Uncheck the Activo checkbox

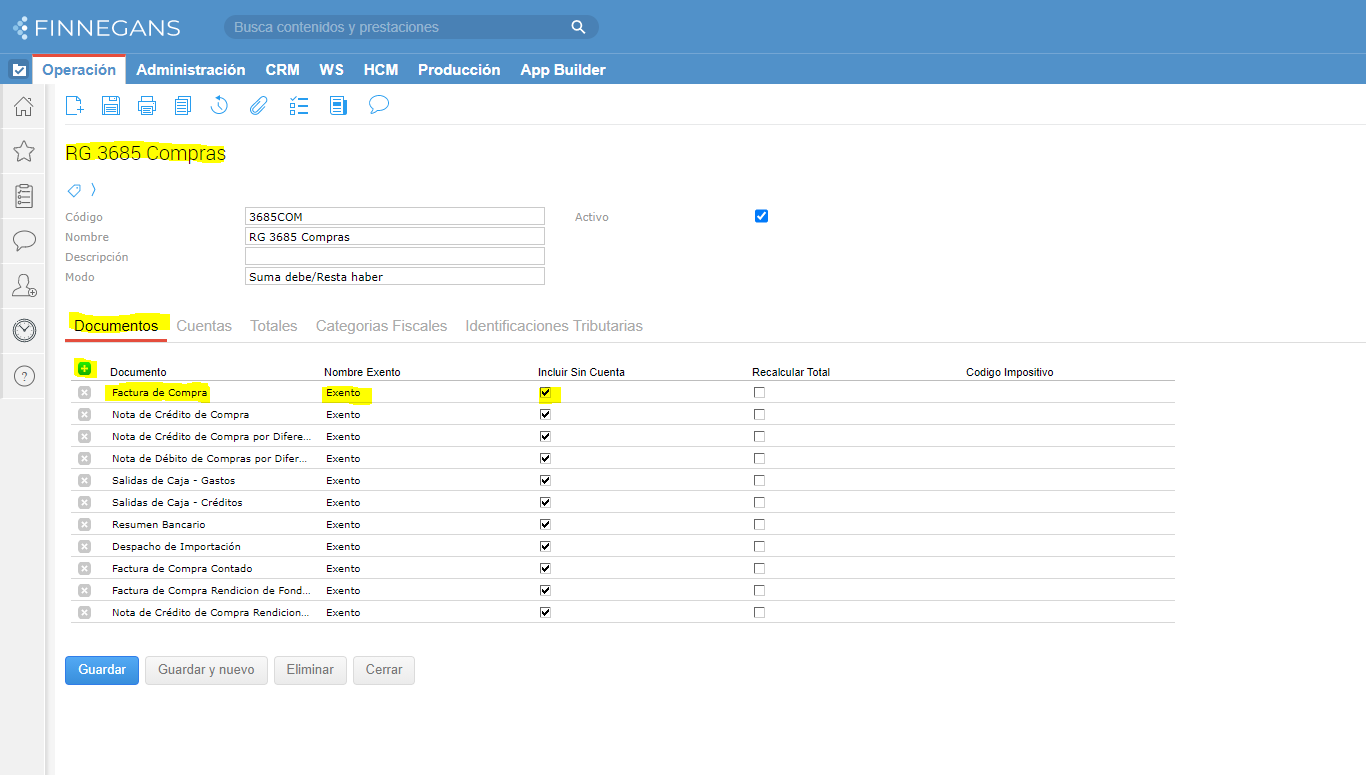761,216
